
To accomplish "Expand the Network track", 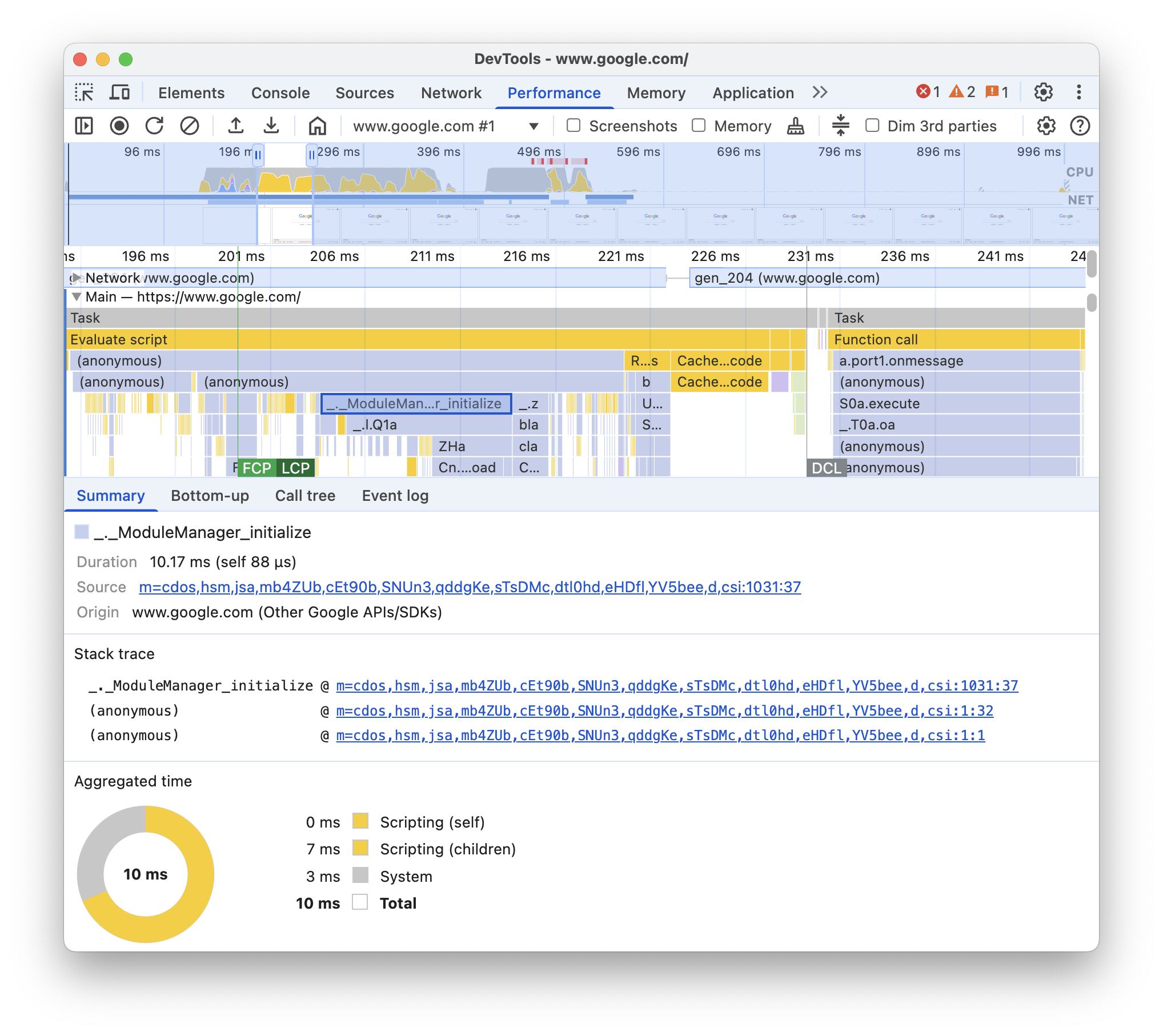I will pyautogui.click(x=76, y=278).
